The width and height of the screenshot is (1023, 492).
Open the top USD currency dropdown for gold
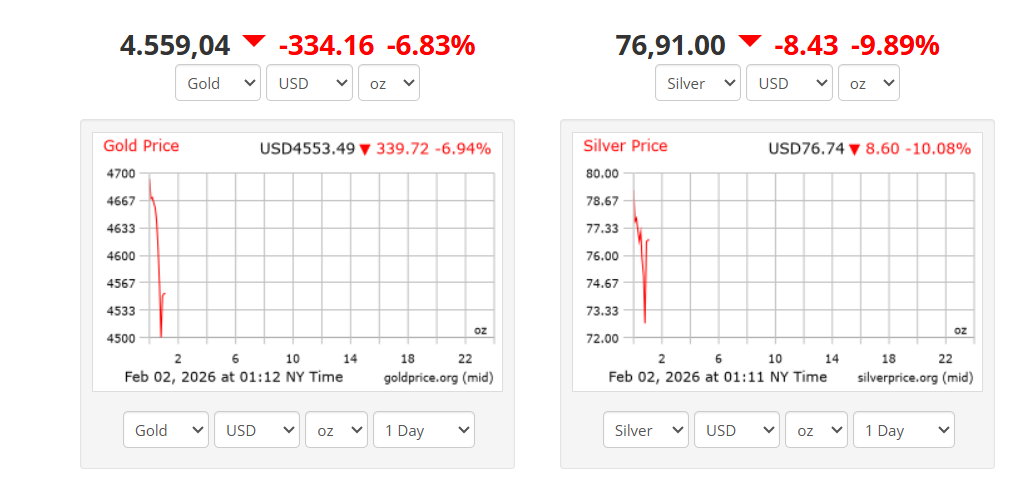pyautogui.click(x=309, y=83)
